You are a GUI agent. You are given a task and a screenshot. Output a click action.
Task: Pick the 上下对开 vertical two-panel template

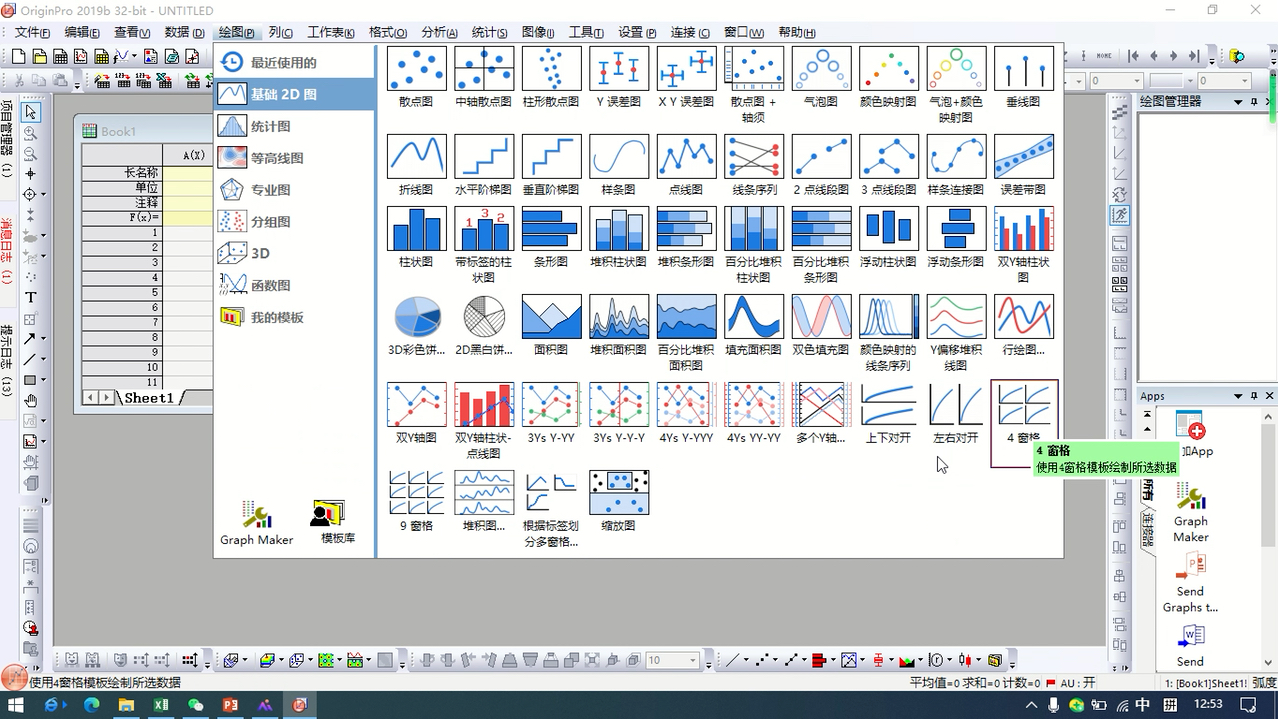click(x=889, y=413)
